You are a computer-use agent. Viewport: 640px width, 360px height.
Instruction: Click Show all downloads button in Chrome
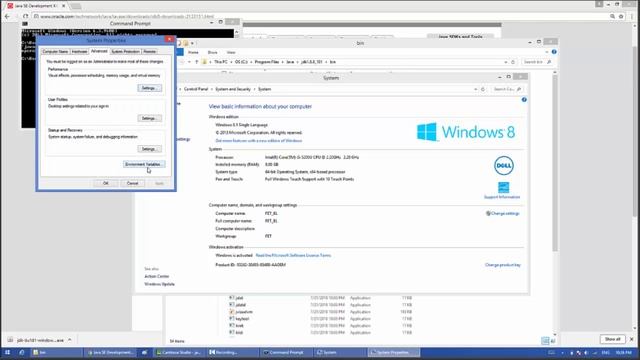click(612, 339)
